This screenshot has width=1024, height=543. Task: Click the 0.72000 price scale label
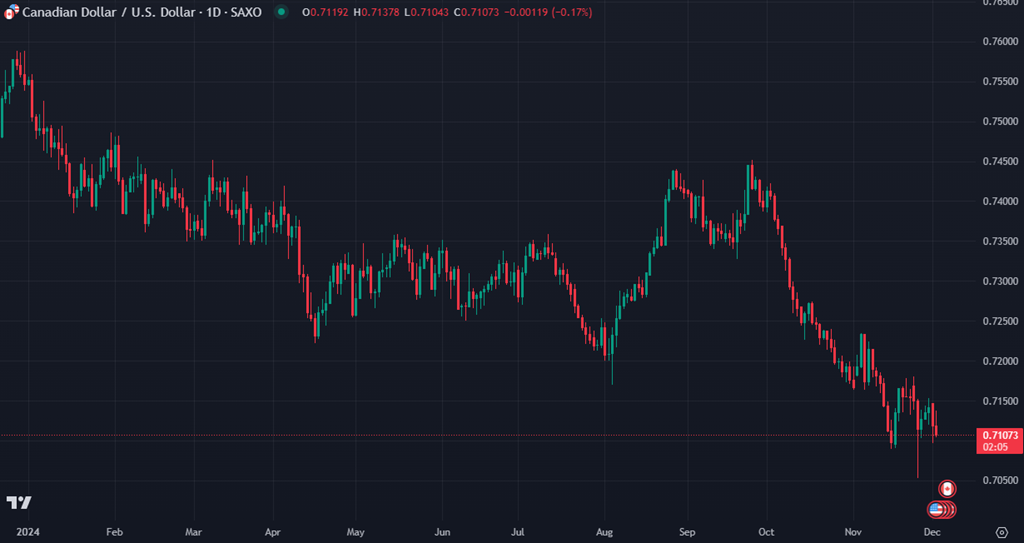pyautogui.click(x=1000, y=361)
